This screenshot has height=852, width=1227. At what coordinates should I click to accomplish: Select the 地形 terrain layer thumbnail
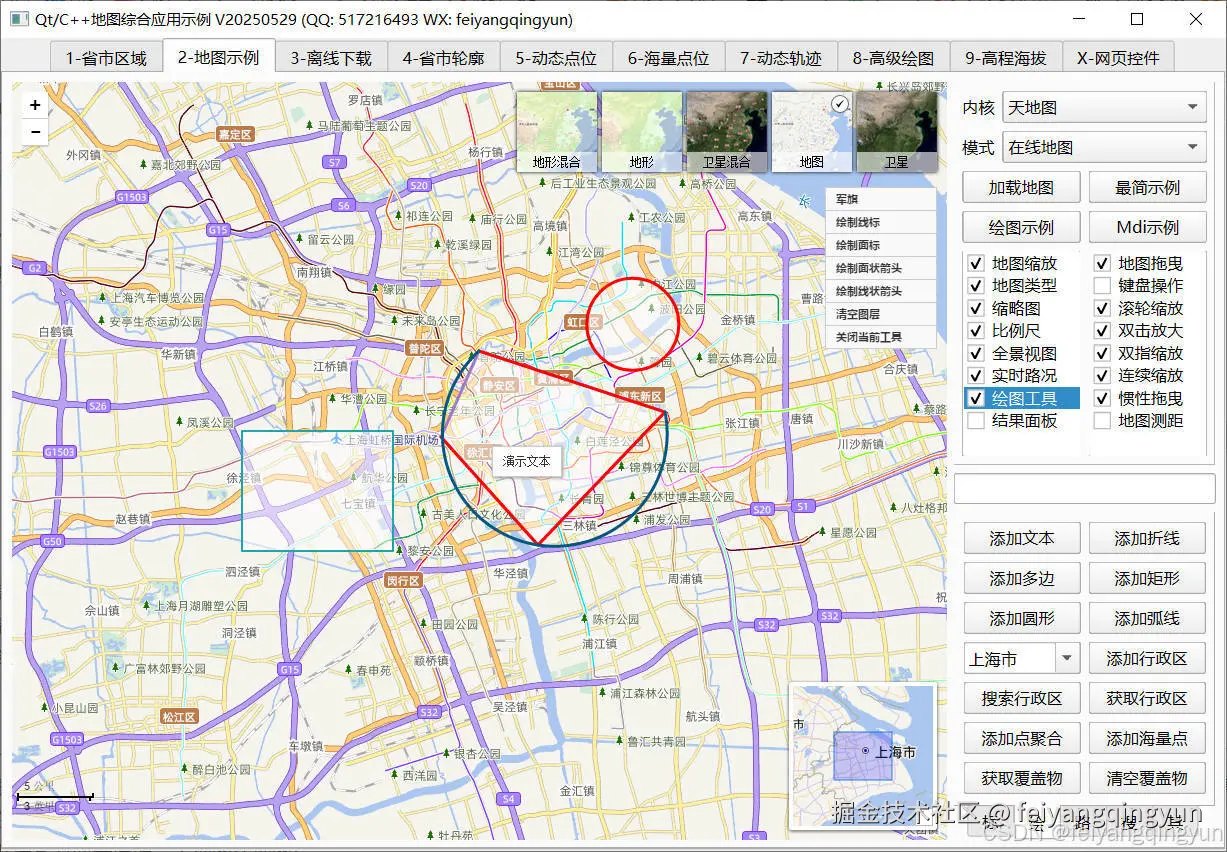(641, 130)
